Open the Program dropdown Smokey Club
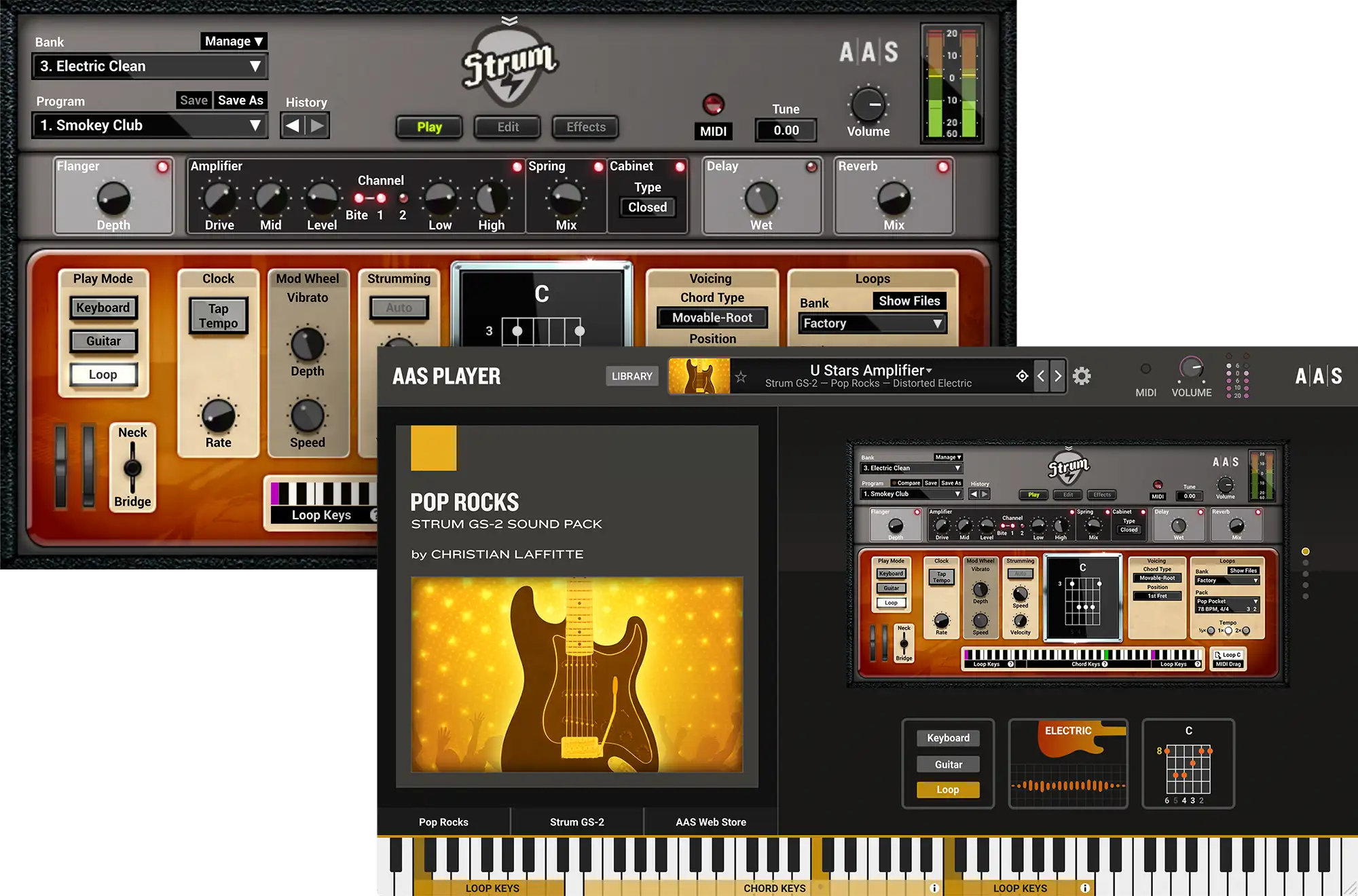The image size is (1358, 896). [x=149, y=126]
